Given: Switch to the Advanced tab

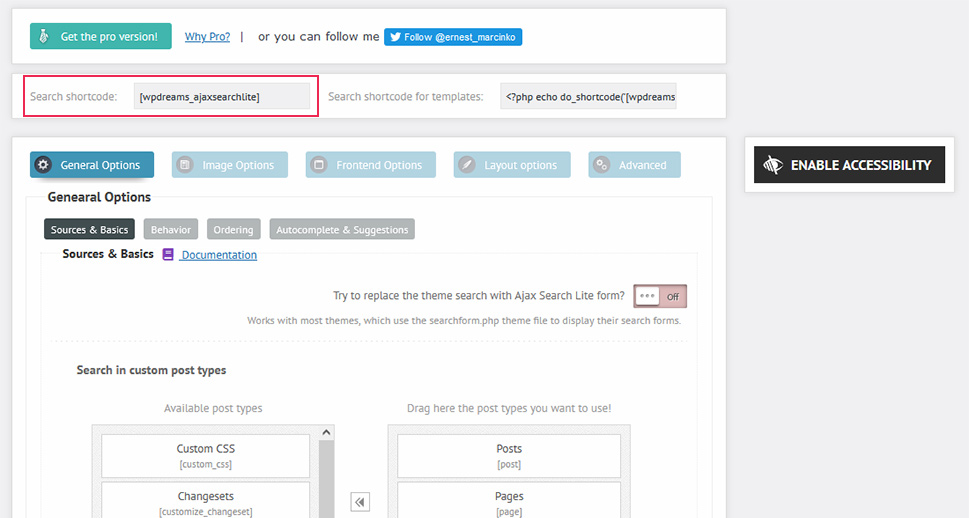Looking at the screenshot, I should click(x=635, y=165).
